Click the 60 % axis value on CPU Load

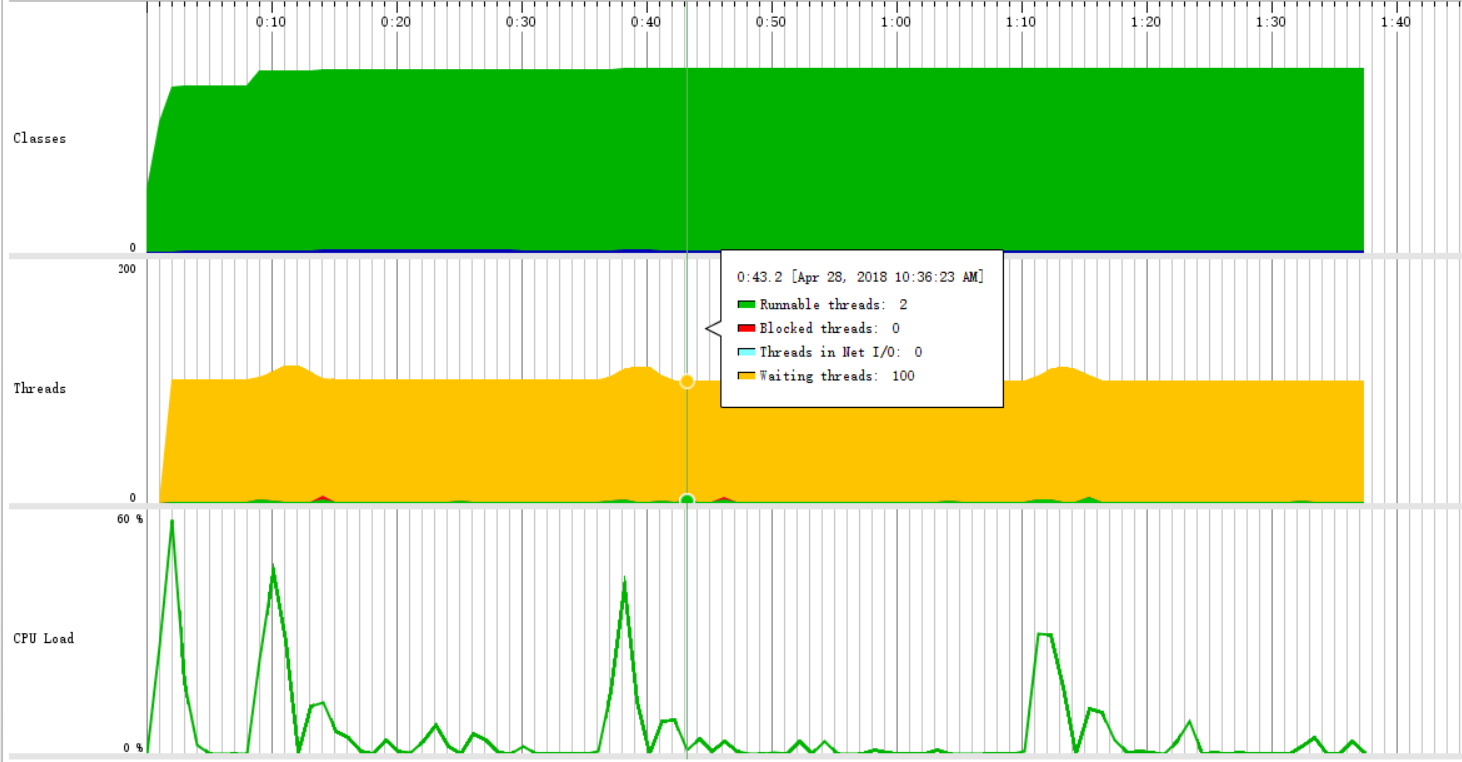pos(132,519)
